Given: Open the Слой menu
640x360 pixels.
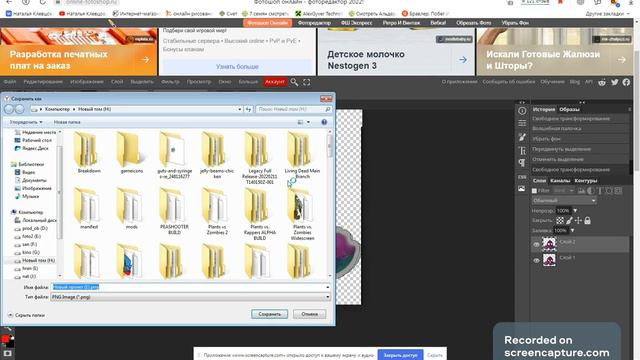Looking at the screenshot, I should click(x=117, y=82).
